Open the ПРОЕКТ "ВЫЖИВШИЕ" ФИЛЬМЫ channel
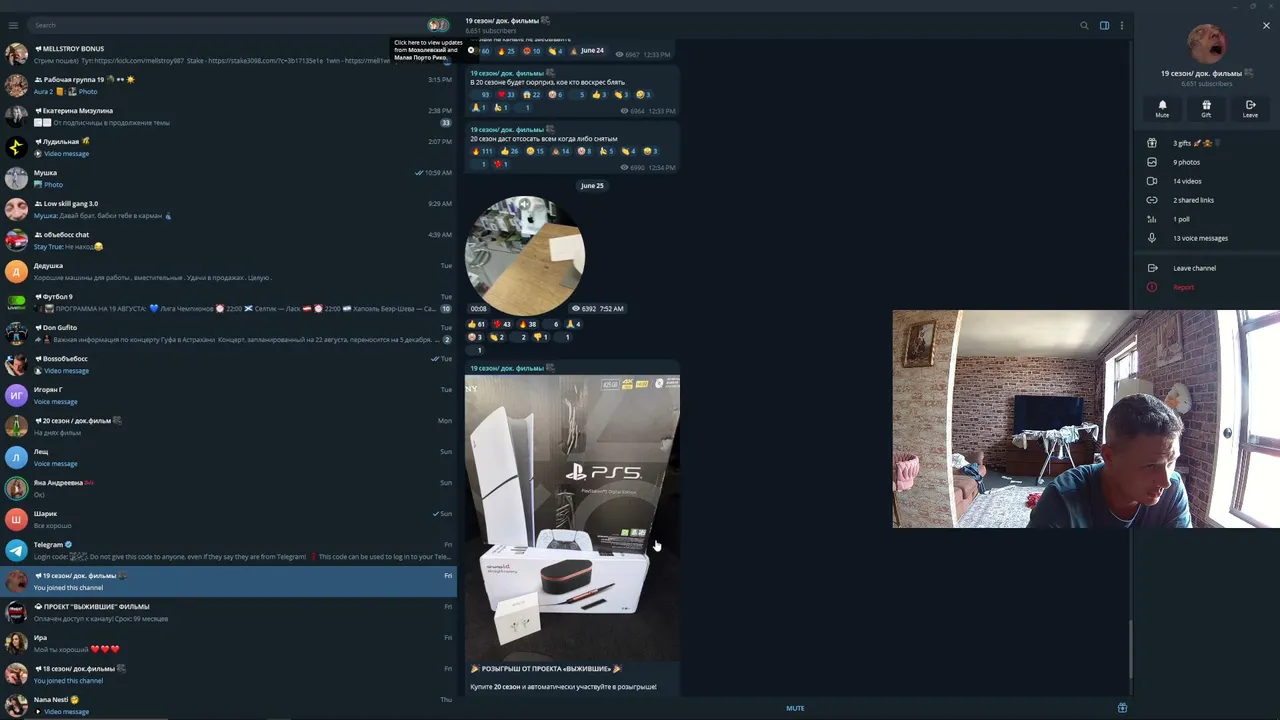1280x720 pixels. [x=228, y=612]
